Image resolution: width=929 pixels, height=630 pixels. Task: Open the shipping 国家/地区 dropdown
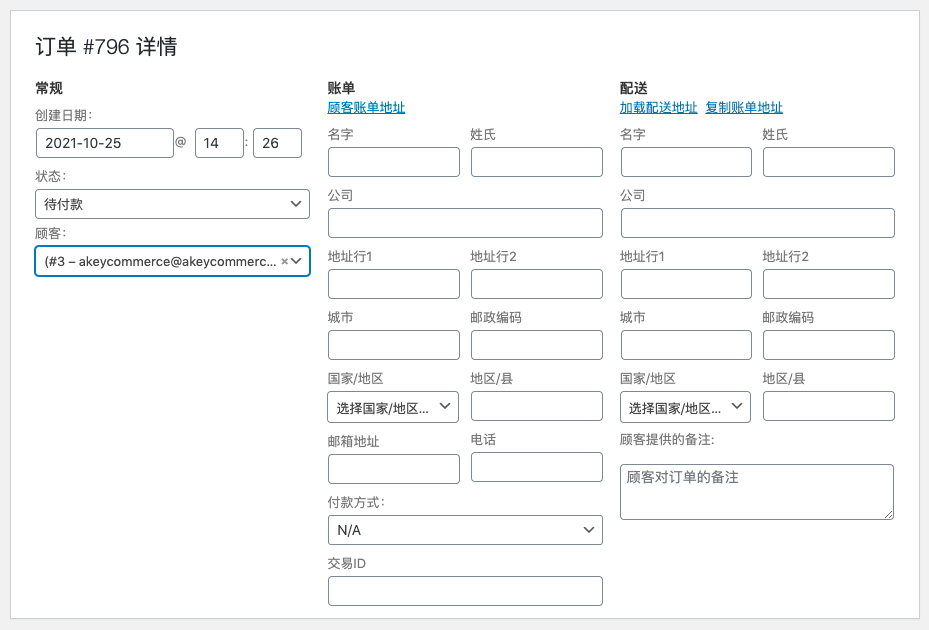click(x=685, y=407)
